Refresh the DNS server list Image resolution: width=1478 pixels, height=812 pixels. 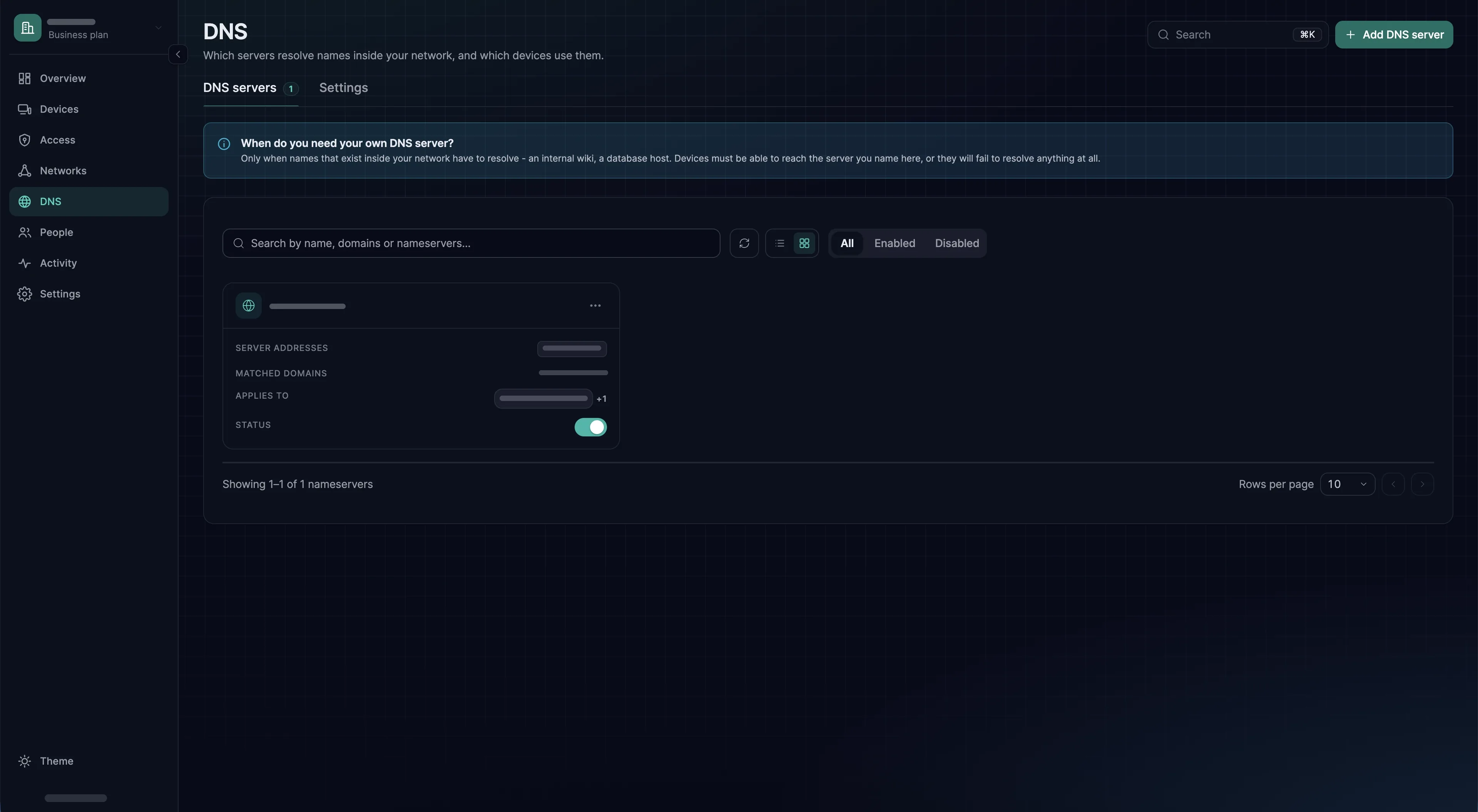coord(744,243)
